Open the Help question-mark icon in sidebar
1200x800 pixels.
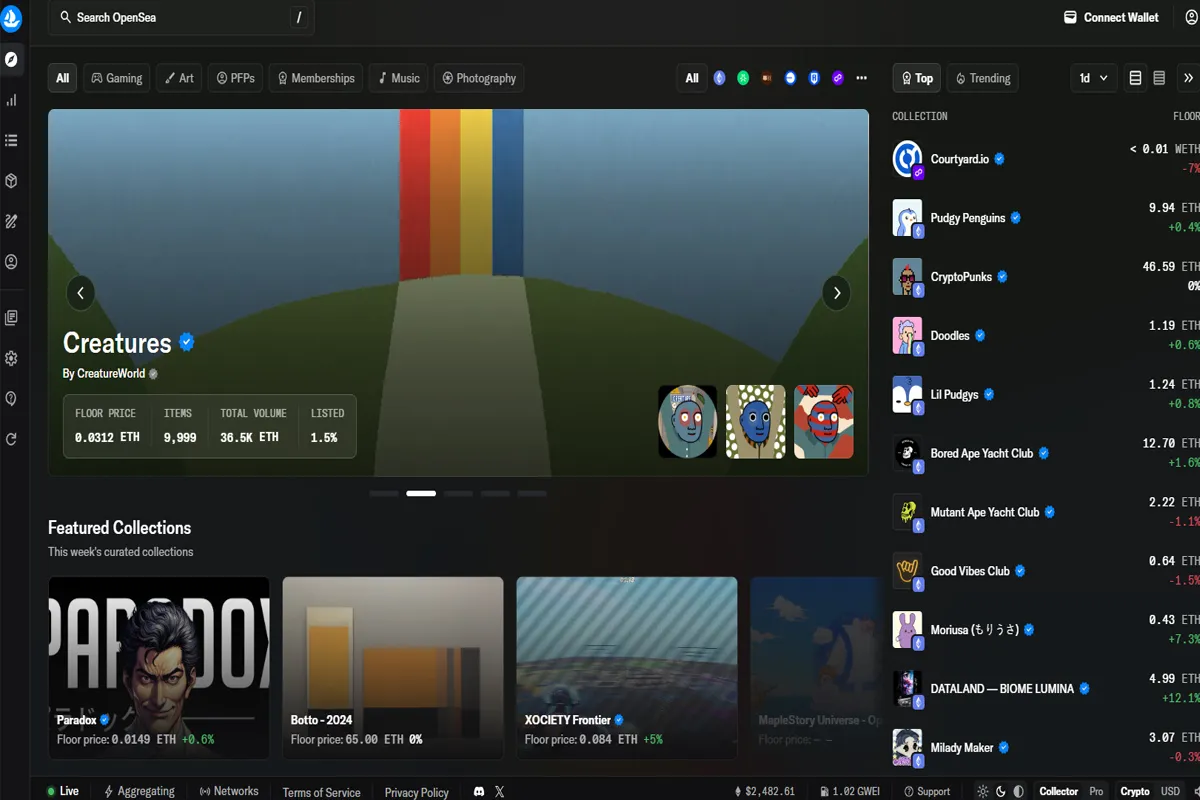coord(12,399)
